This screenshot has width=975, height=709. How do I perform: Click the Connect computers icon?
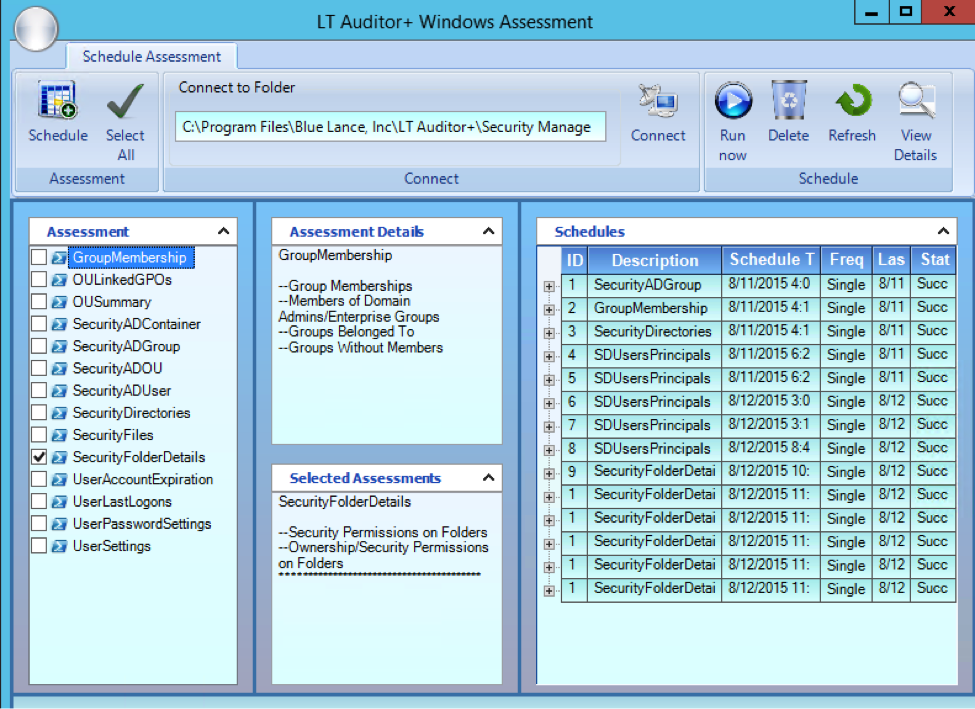pos(658,101)
